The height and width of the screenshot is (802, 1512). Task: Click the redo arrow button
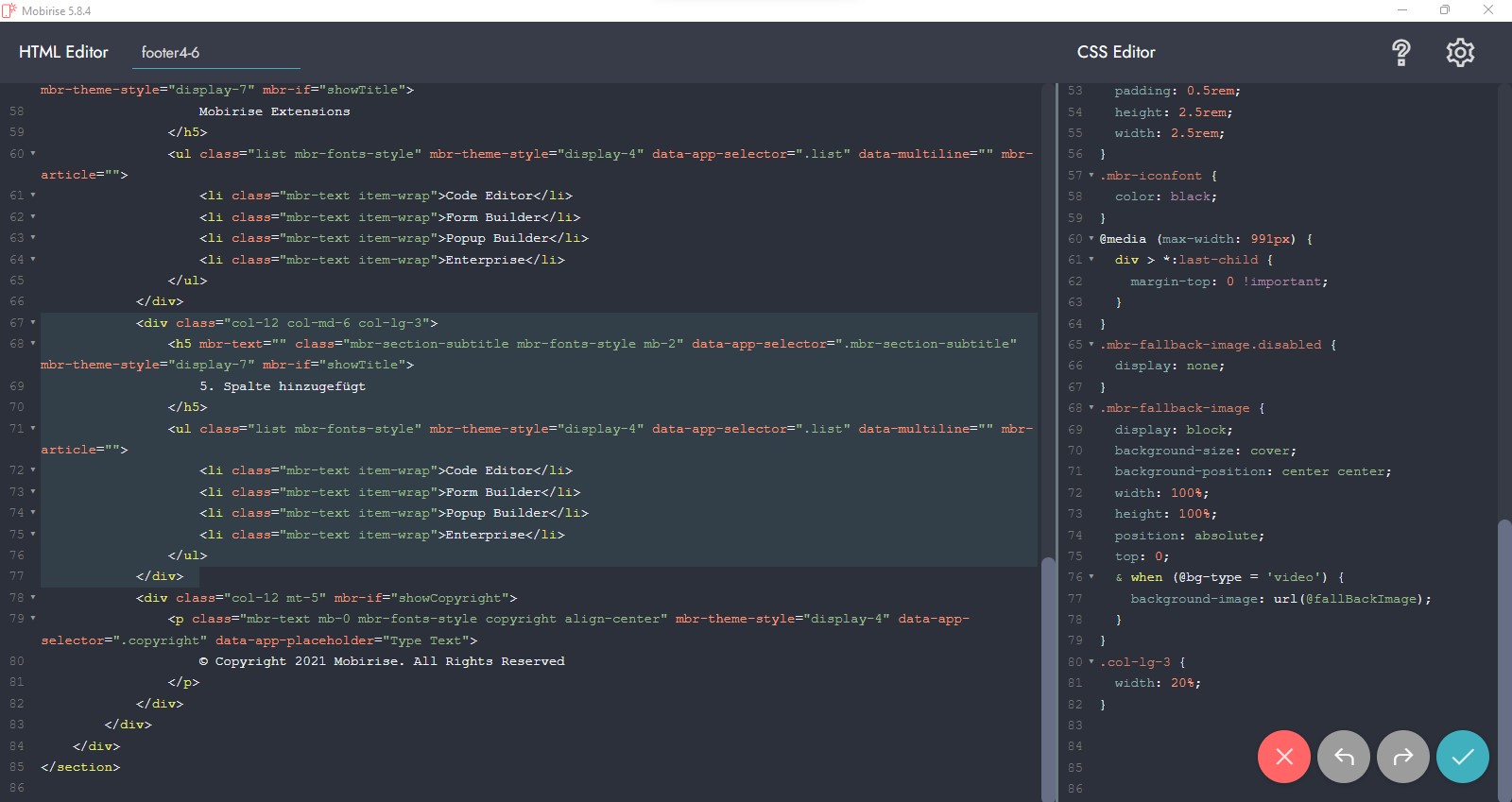(x=1402, y=757)
